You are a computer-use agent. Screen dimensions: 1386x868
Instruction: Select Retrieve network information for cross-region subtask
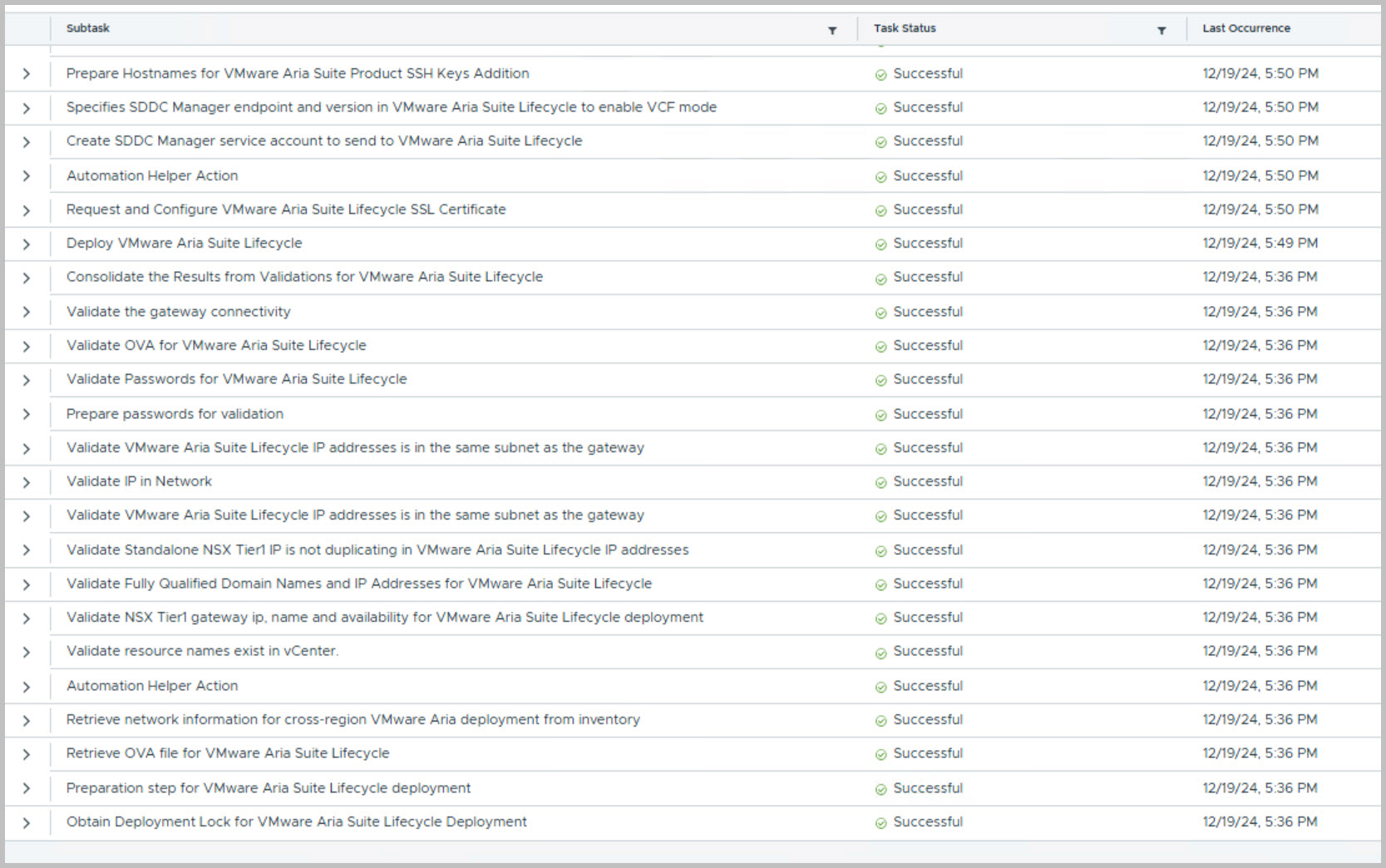(353, 720)
